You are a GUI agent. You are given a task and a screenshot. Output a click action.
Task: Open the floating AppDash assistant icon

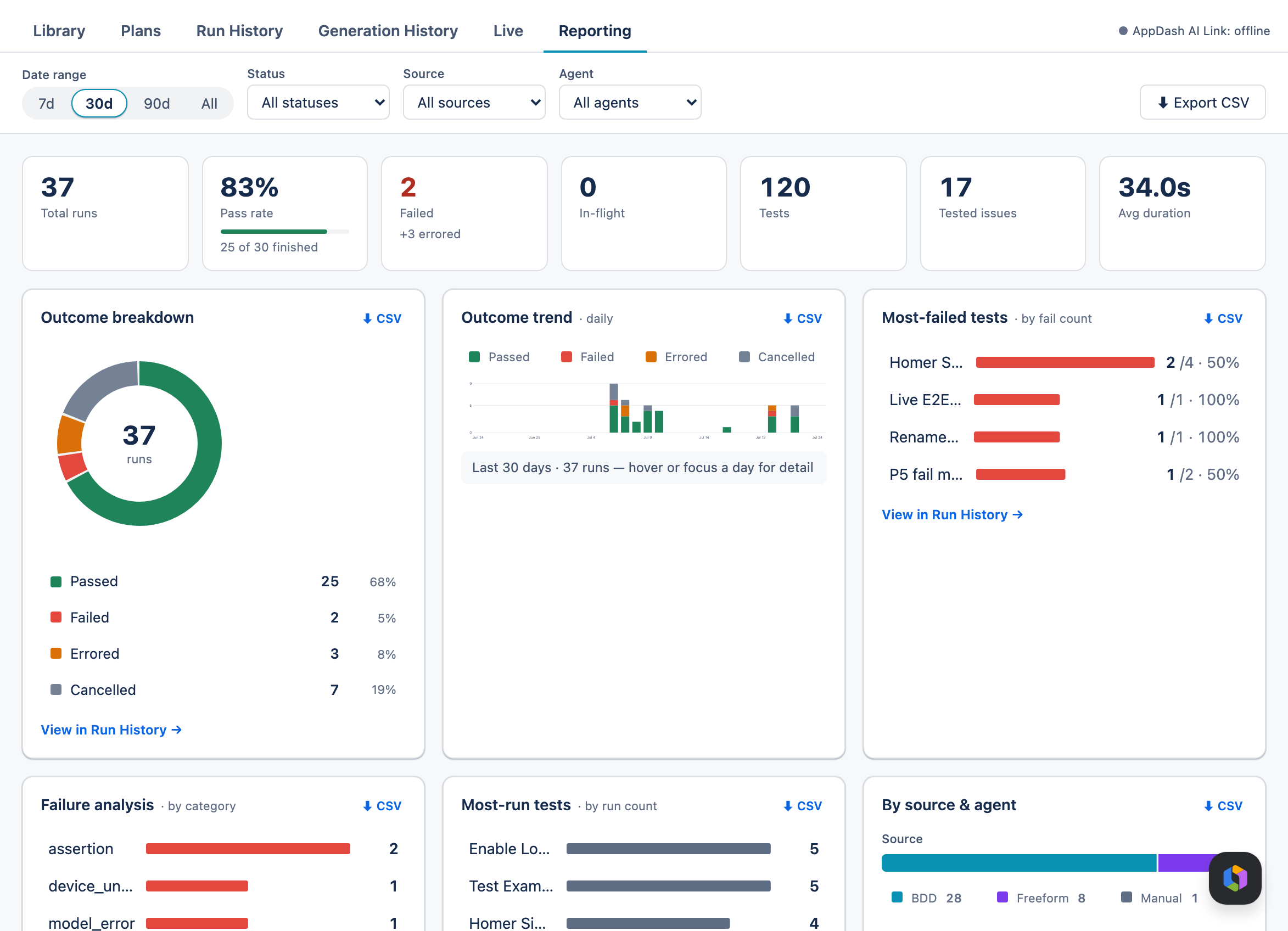click(1235, 878)
